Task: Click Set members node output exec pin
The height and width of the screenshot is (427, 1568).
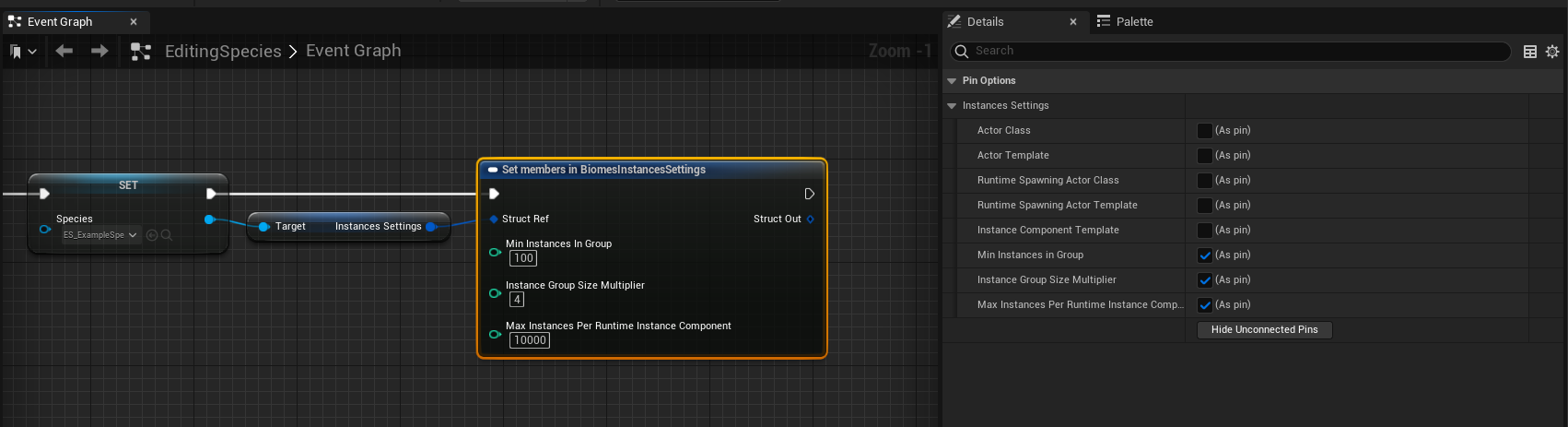Action: 809,194
